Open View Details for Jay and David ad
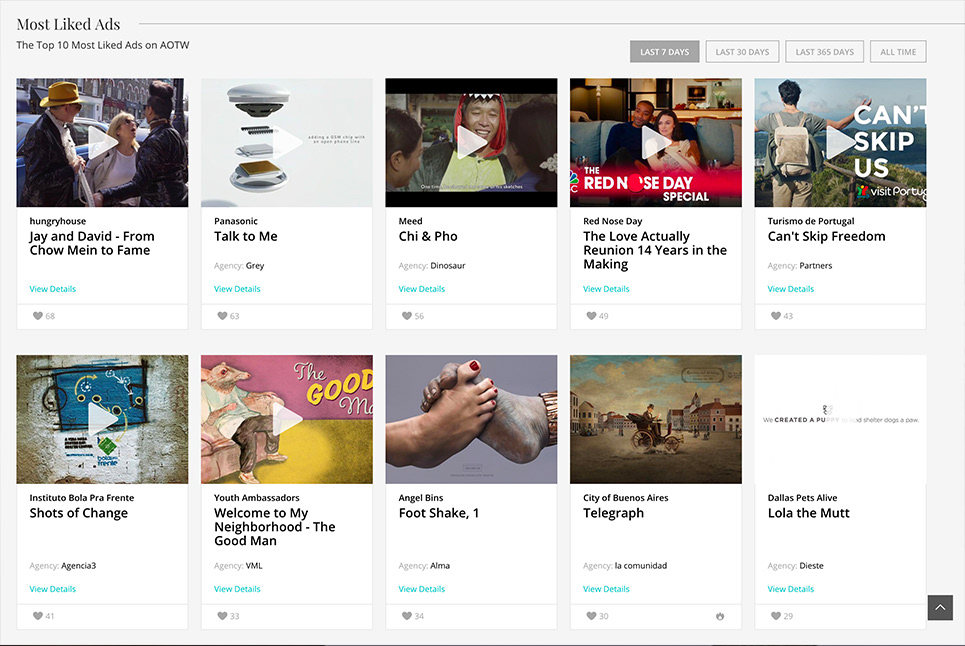 click(x=53, y=289)
